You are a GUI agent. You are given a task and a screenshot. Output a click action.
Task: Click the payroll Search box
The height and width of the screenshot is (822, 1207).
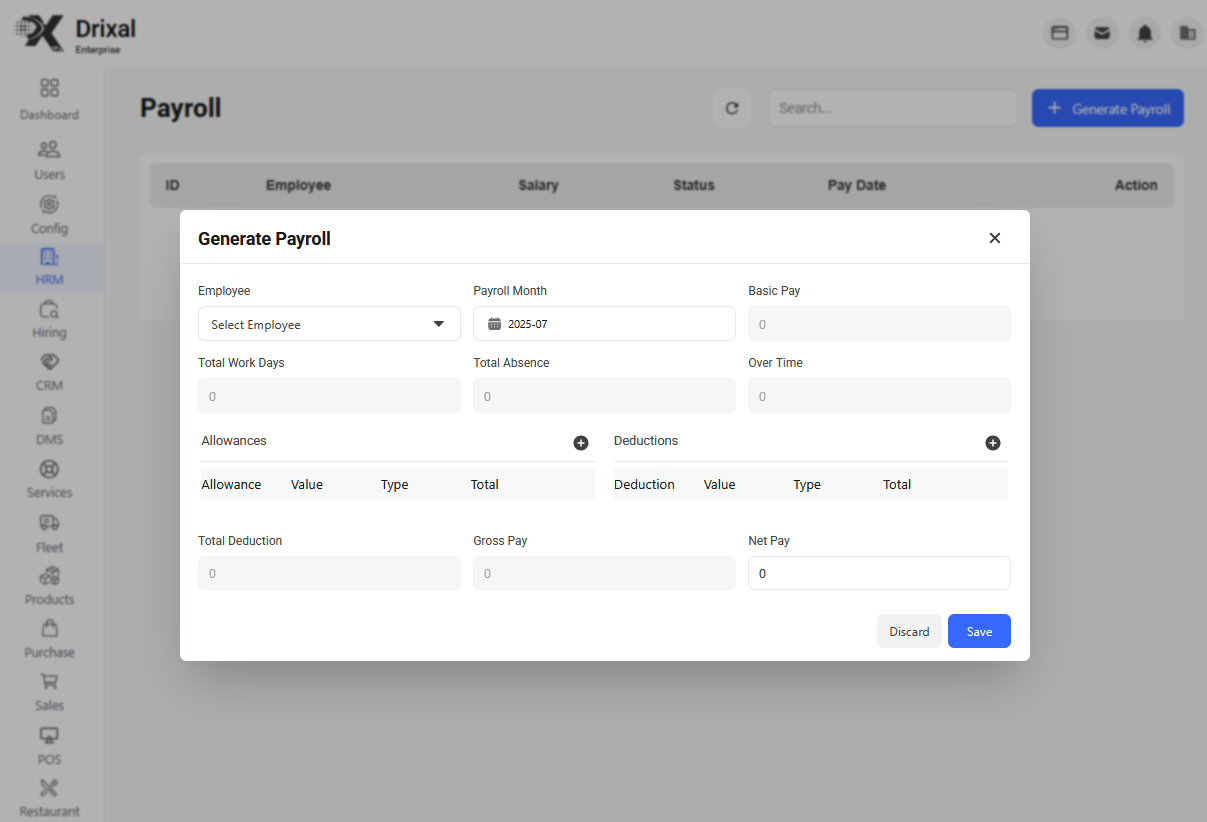892,108
